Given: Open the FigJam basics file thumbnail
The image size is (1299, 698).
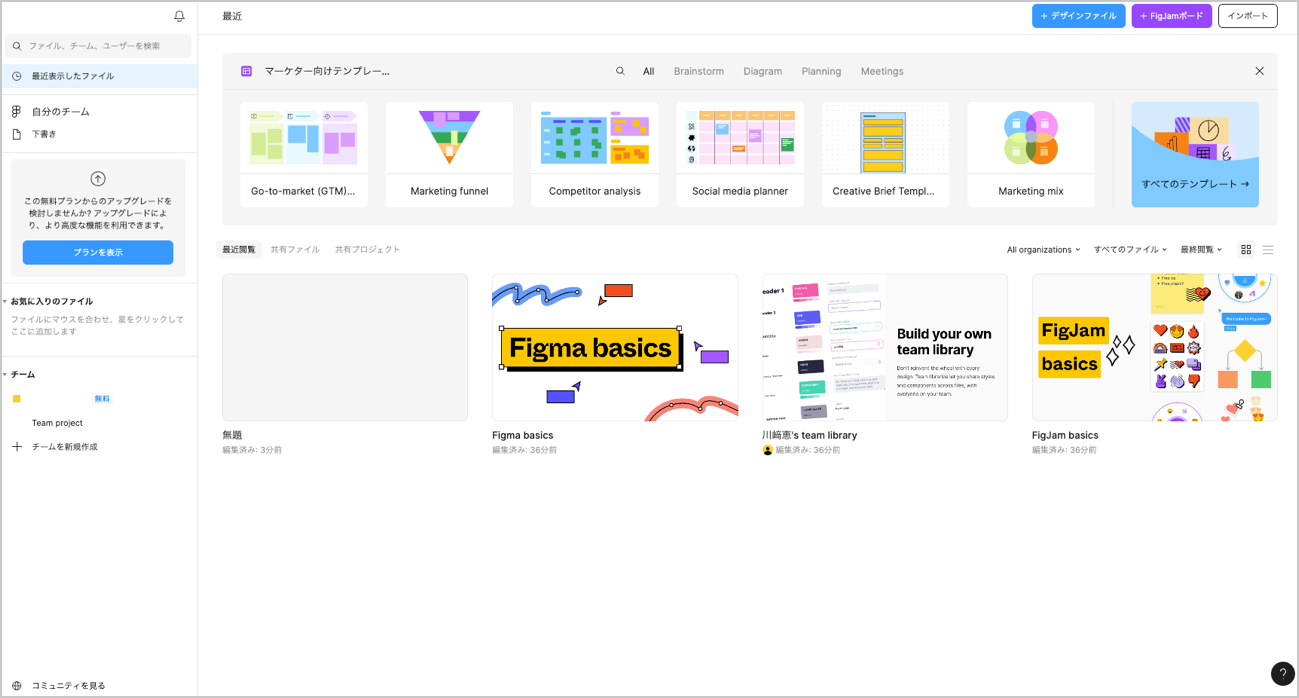Looking at the screenshot, I should pyautogui.click(x=1155, y=348).
